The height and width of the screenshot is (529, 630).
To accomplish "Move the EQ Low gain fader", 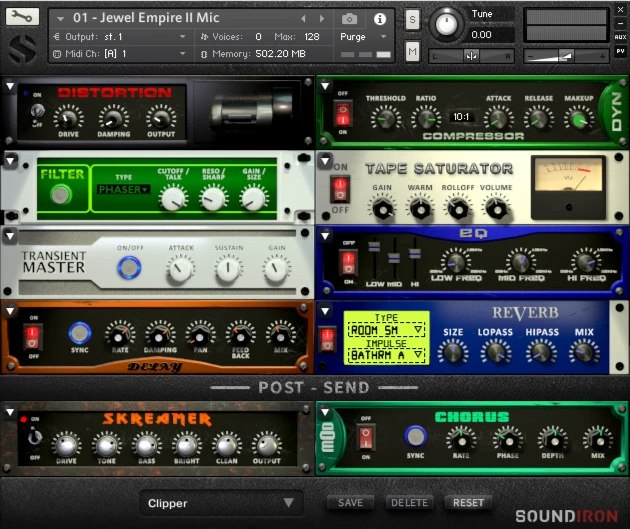I will click(x=374, y=246).
